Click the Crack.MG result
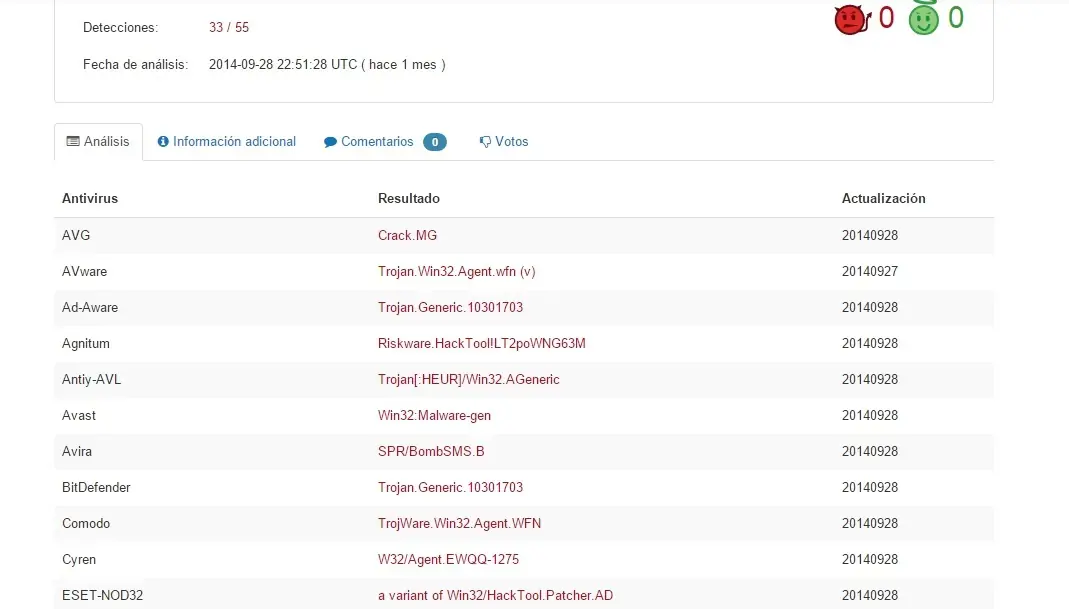1069x609 pixels. (408, 235)
